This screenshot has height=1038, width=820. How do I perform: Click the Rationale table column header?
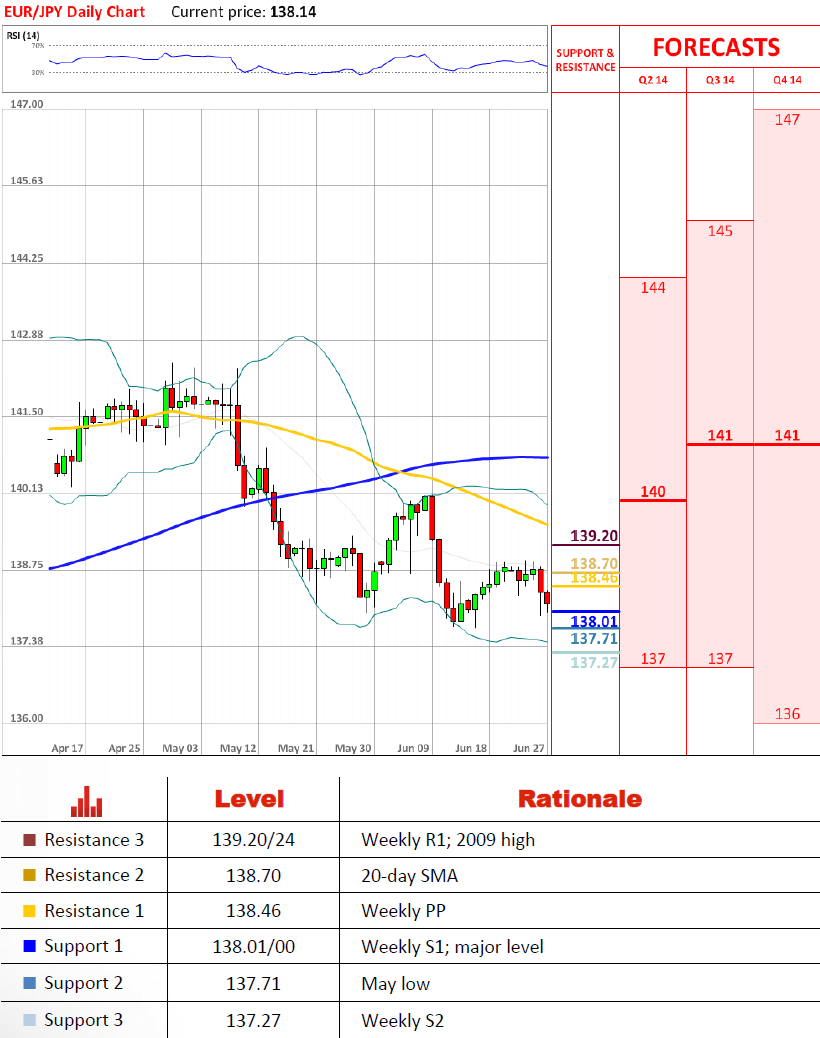tap(580, 799)
